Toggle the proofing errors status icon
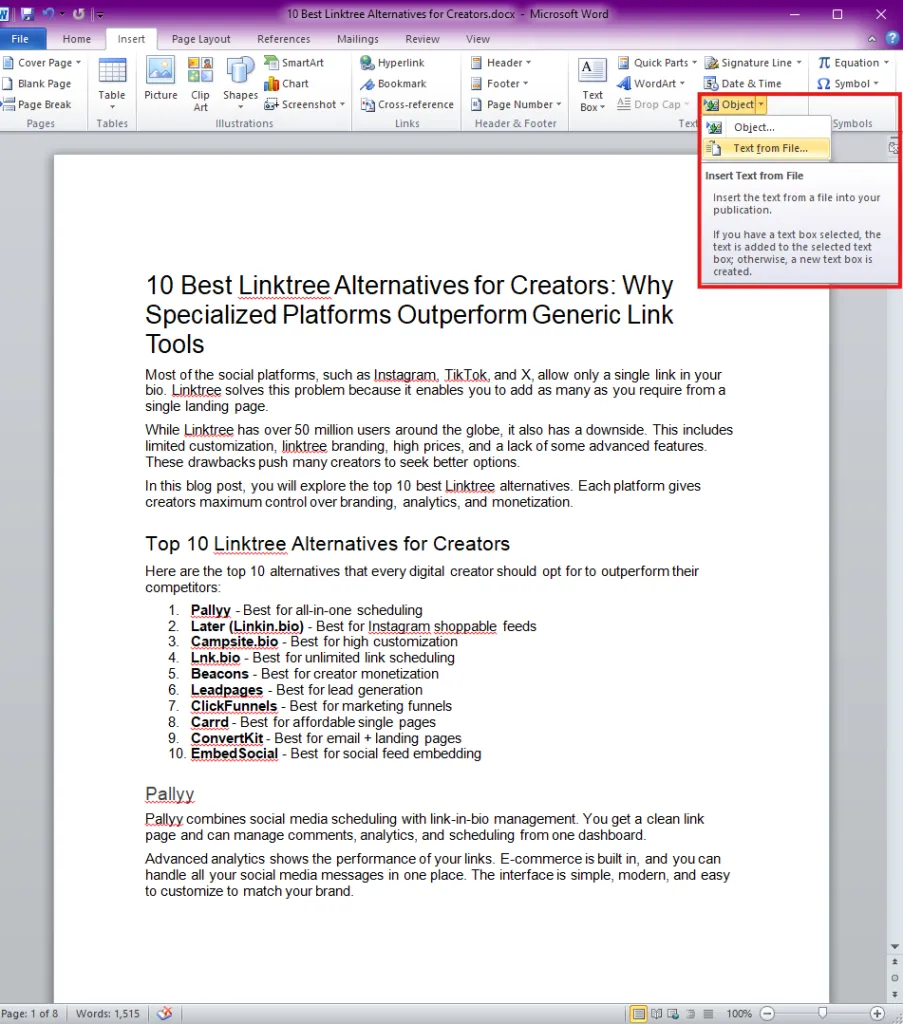Screen dimensions: 903x1024 pyautogui.click(x=165, y=1013)
